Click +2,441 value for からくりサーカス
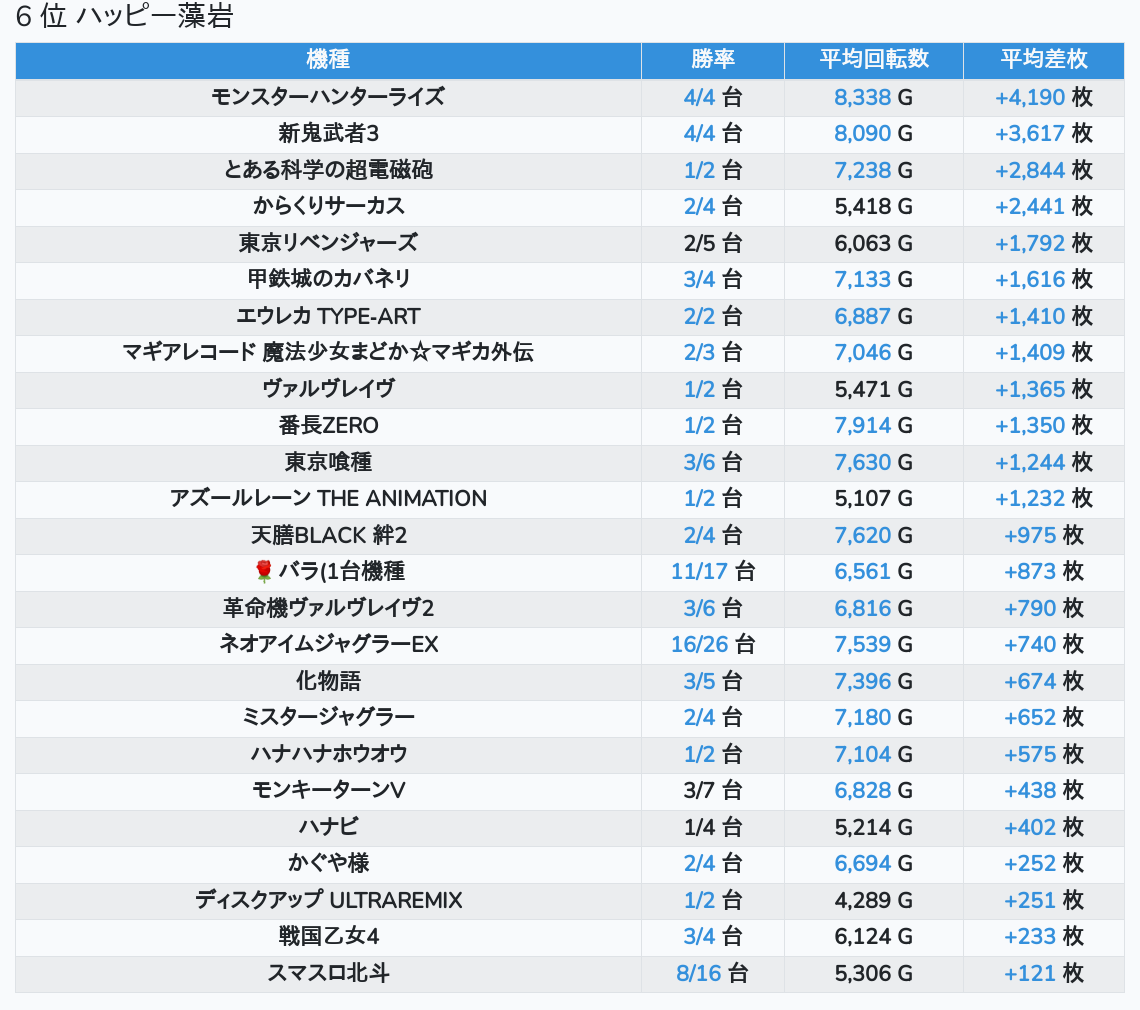The height and width of the screenshot is (1010, 1140). [x=1030, y=207]
